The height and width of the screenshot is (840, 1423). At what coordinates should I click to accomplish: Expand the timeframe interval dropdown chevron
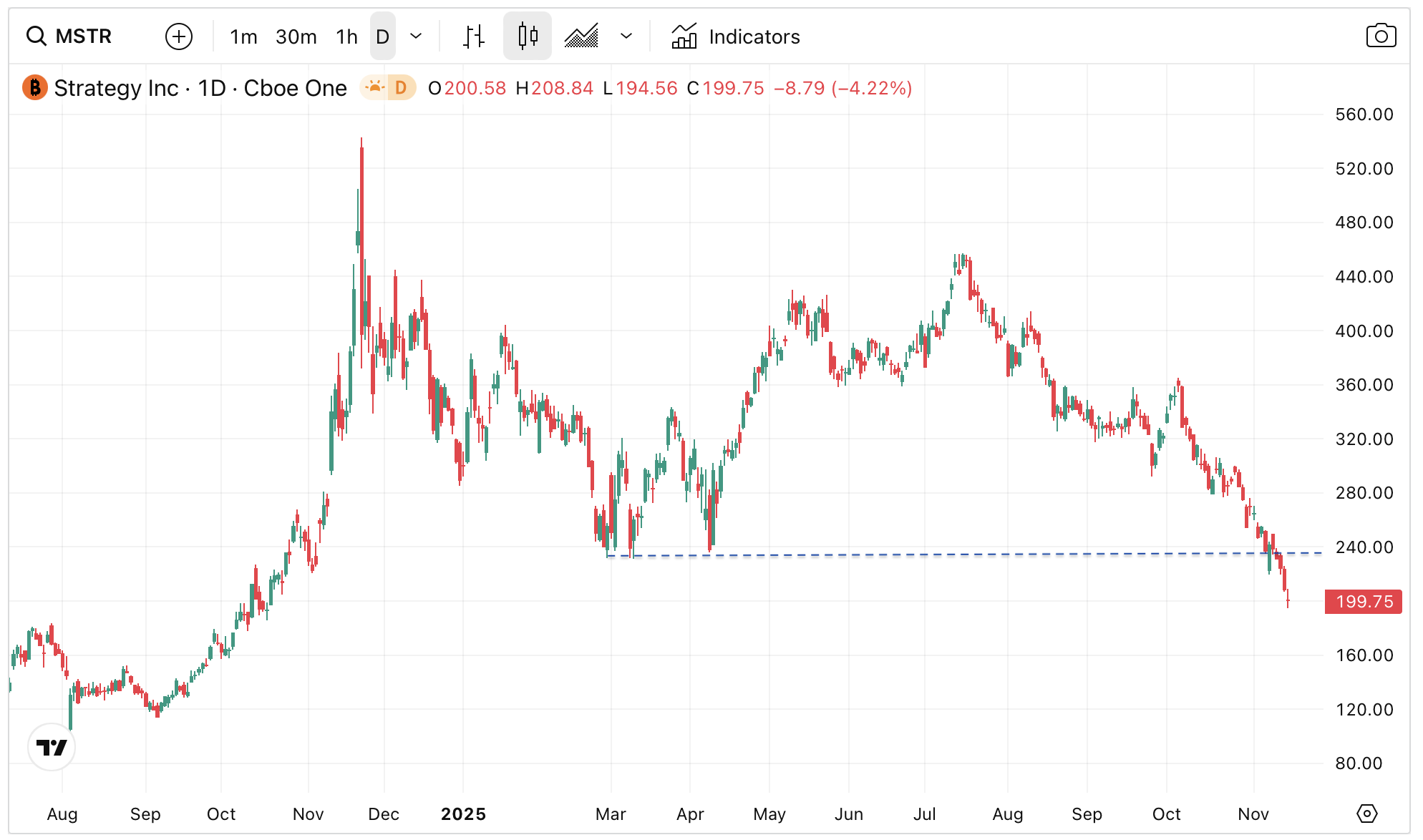(x=416, y=36)
